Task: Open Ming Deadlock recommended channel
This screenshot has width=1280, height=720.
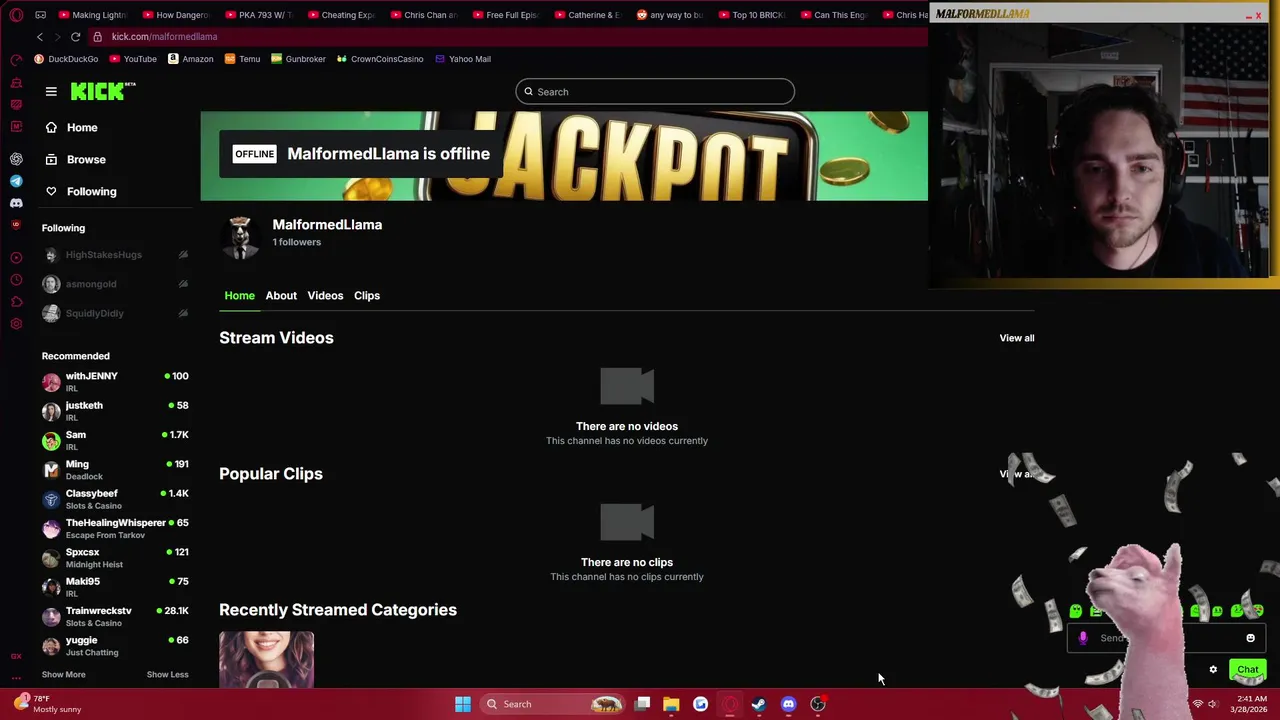Action: coord(115,470)
